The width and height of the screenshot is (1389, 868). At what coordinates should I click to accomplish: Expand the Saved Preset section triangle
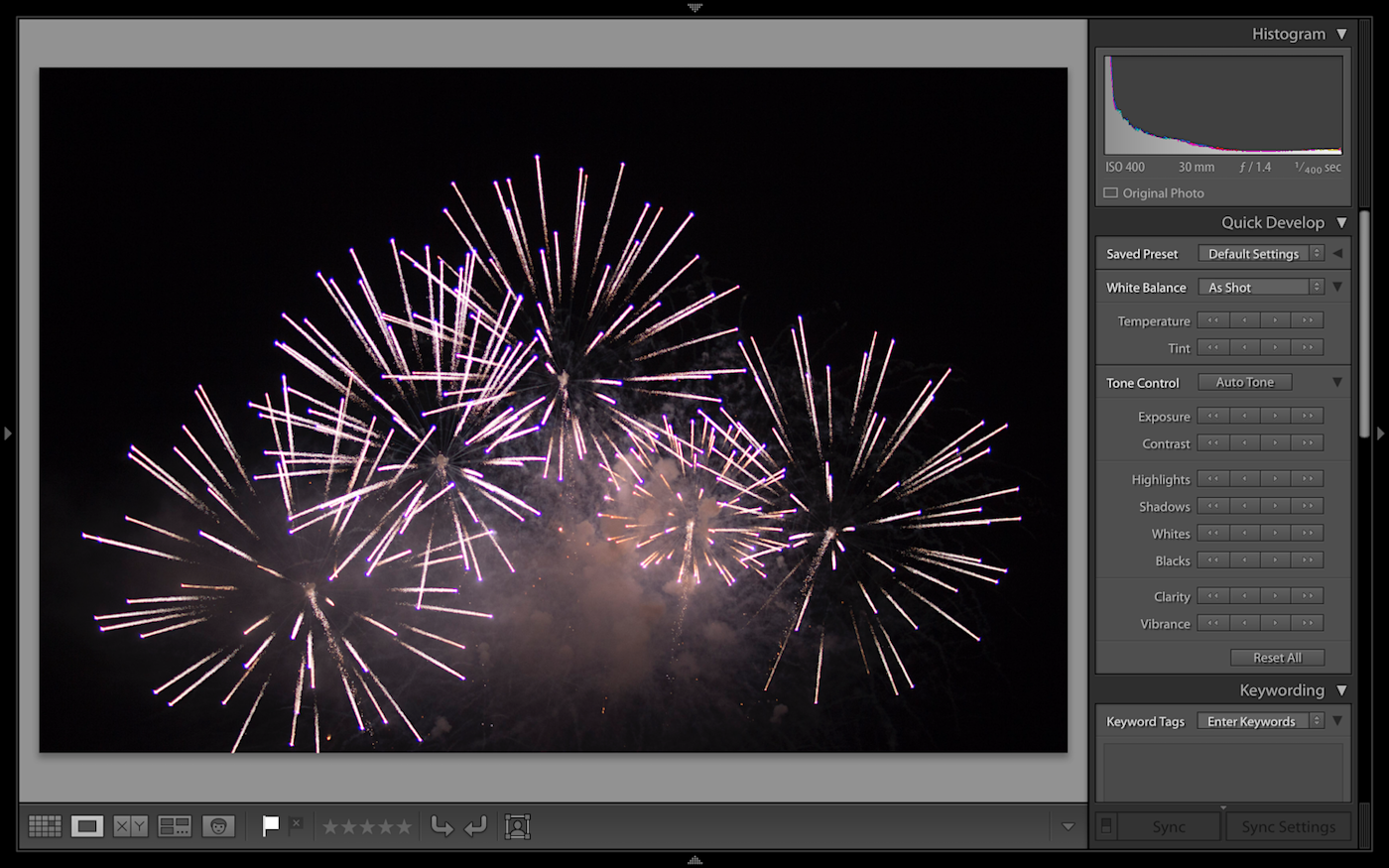(x=1337, y=254)
